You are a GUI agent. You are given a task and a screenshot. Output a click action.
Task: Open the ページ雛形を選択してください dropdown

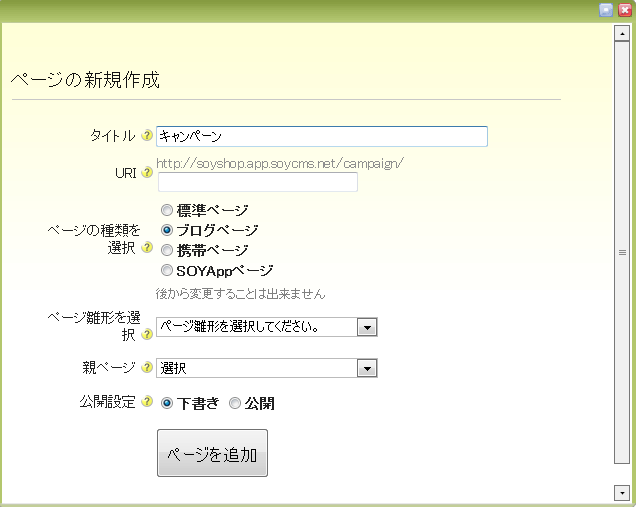tap(267, 327)
